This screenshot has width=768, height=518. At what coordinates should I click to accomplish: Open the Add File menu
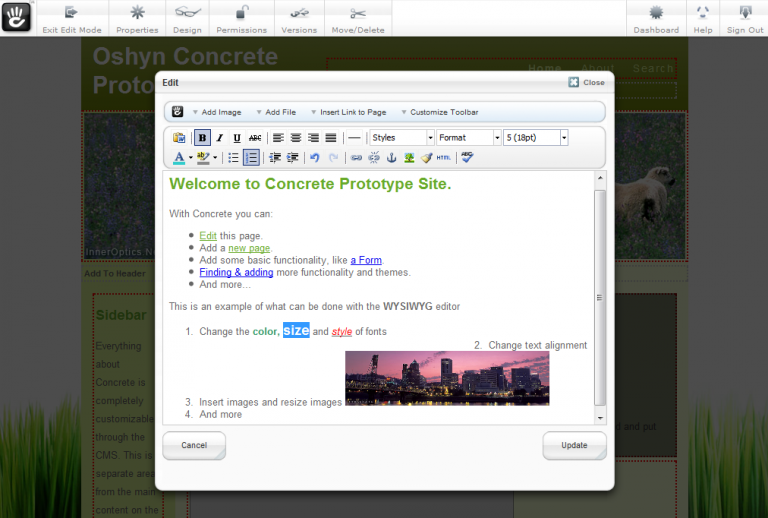[276, 112]
